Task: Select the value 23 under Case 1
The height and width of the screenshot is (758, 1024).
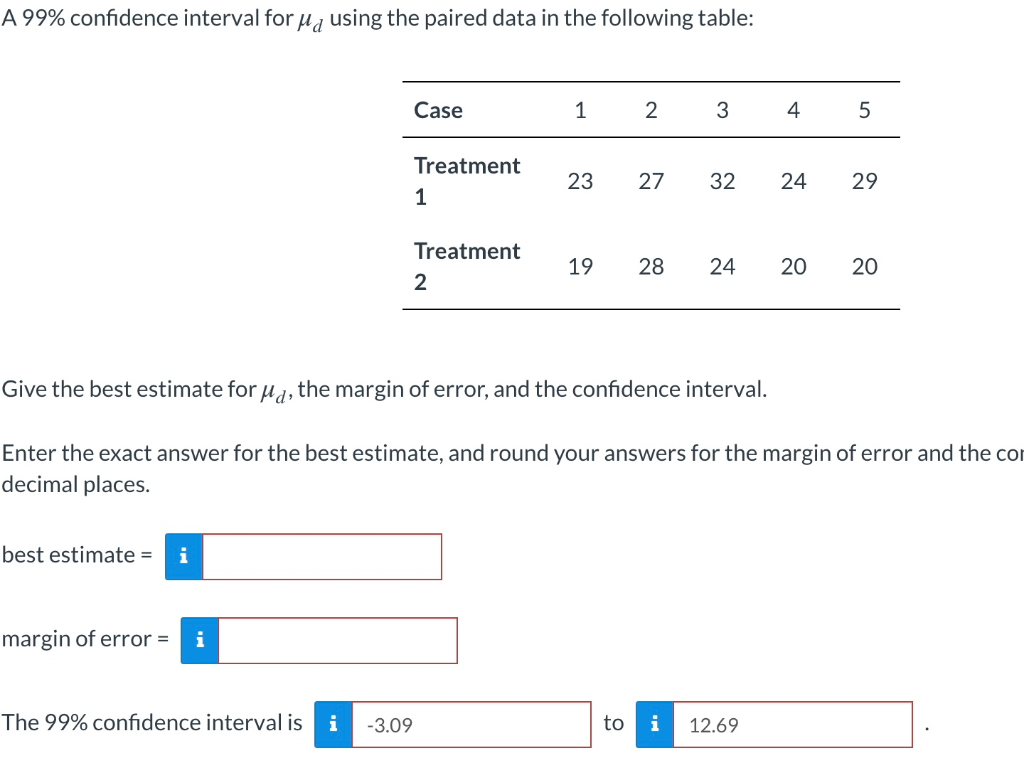Action: tap(581, 180)
